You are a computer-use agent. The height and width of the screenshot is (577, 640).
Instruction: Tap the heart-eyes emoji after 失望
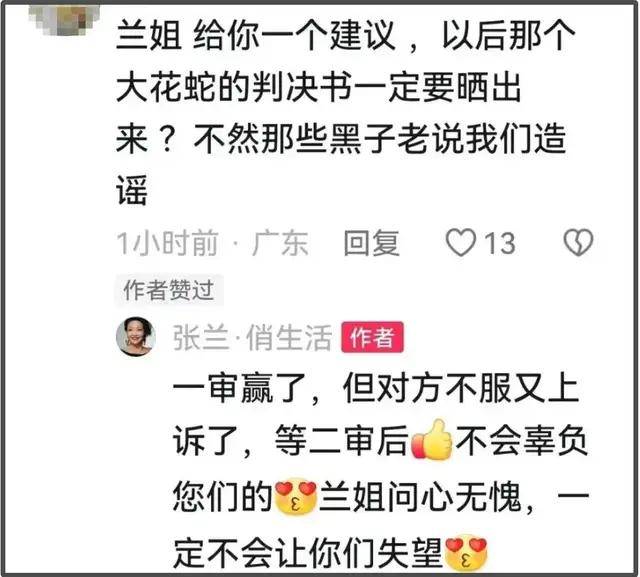[x=466, y=554]
